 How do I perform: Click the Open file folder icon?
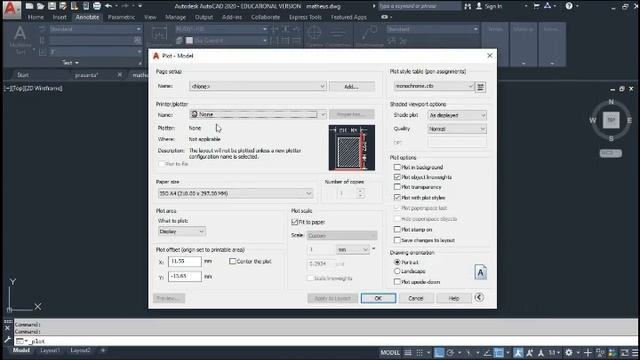coord(40,6)
